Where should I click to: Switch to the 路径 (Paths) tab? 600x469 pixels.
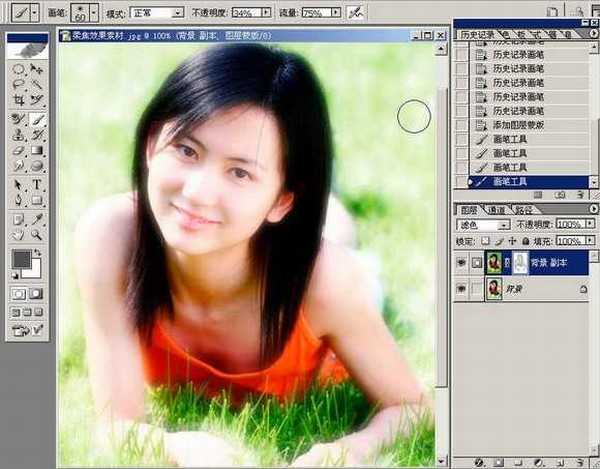click(521, 211)
